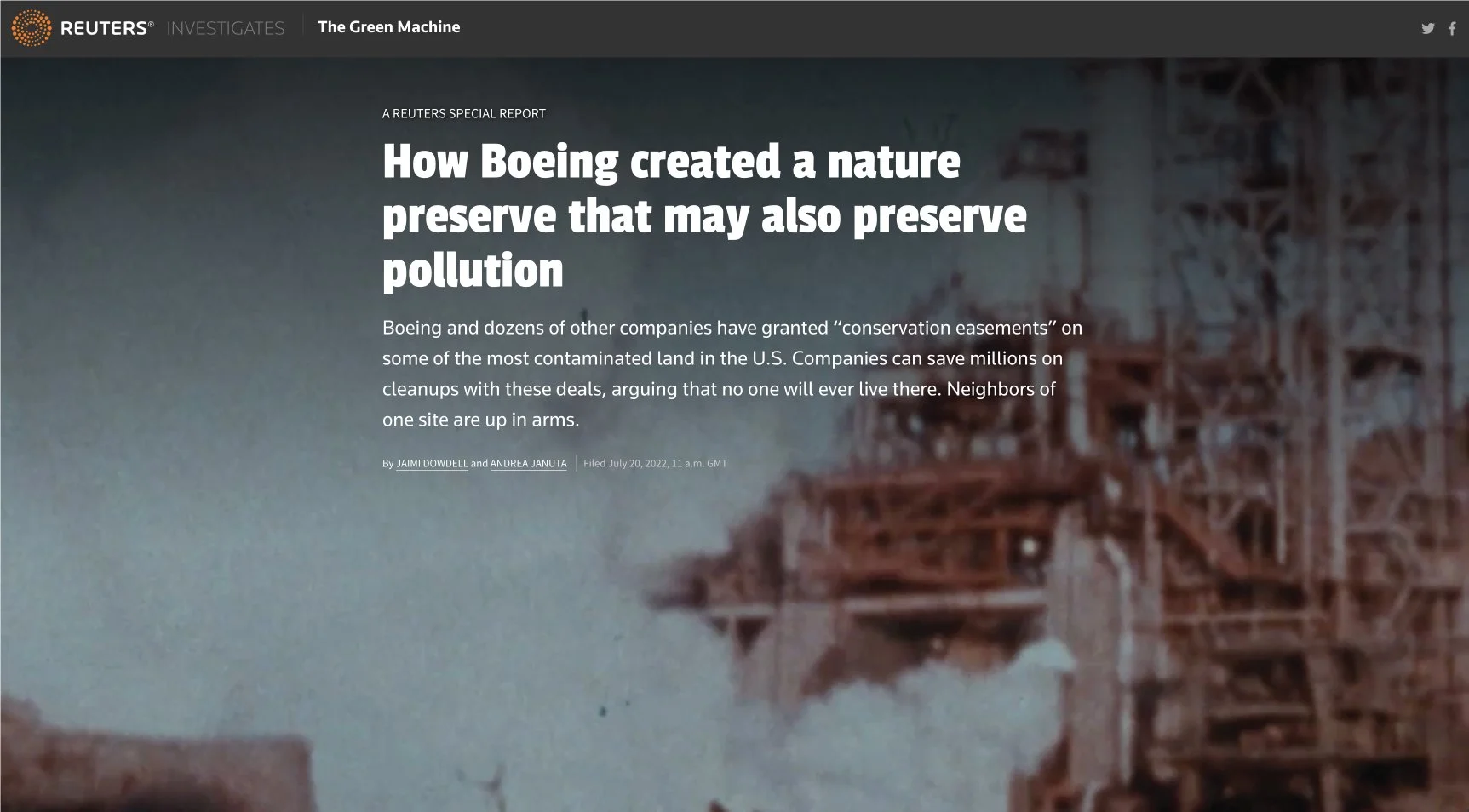1469x812 pixels.
Task: Share article via Facebook icon
Action: click(x=1452, y=29)
